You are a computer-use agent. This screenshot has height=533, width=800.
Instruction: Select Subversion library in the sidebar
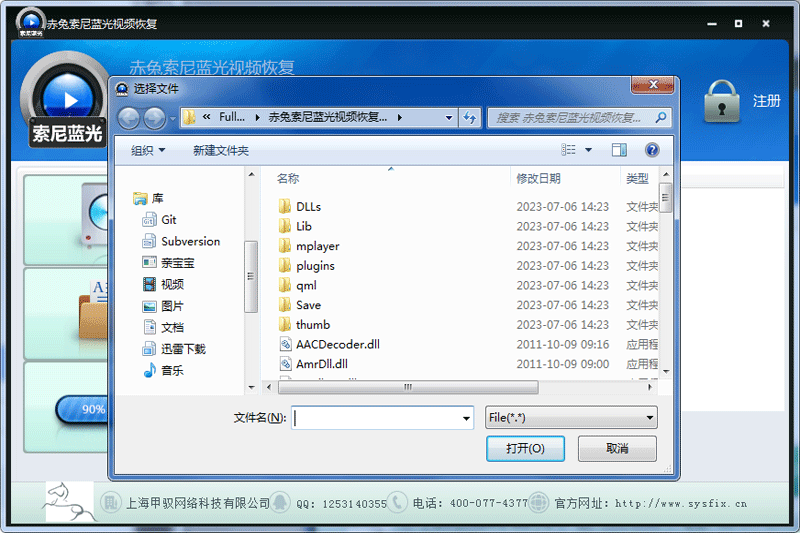coord(181,241)
